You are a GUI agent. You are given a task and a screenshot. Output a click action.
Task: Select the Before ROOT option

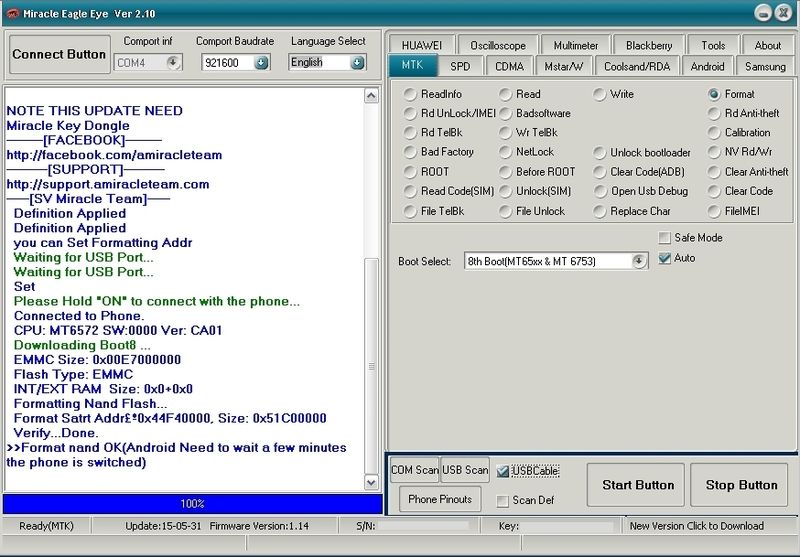tap(537, 172)
